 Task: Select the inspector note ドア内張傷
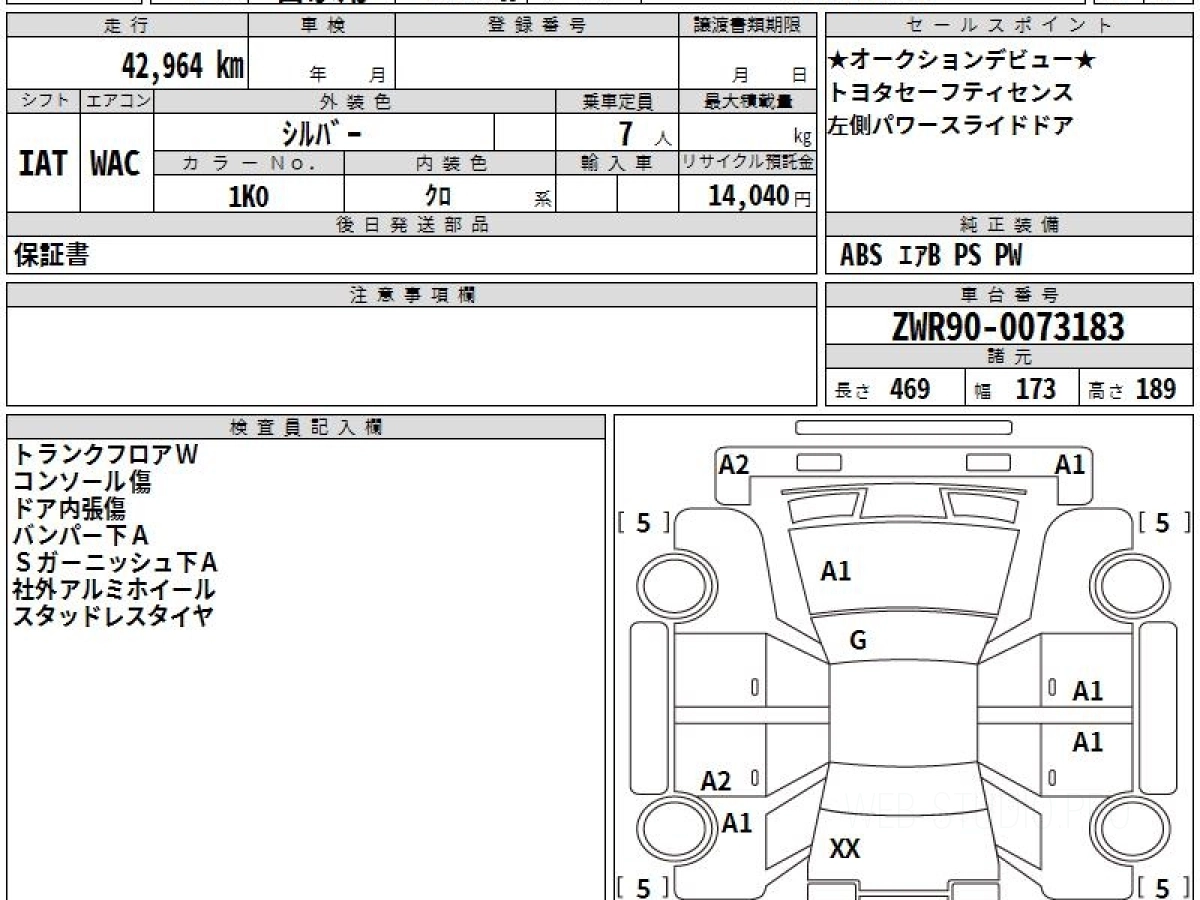(x=70, y=508)
